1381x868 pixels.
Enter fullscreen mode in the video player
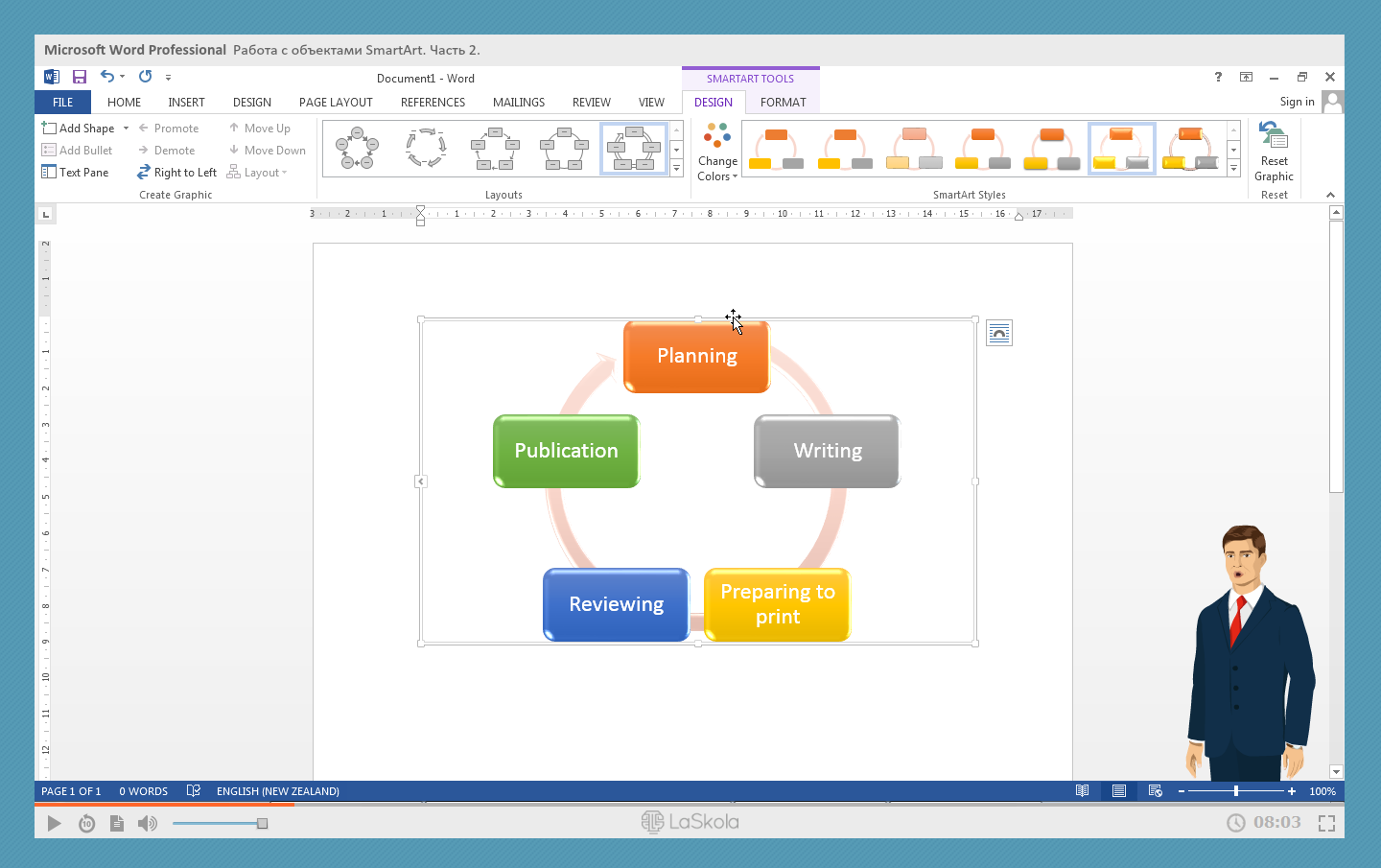coord(1326,823)
